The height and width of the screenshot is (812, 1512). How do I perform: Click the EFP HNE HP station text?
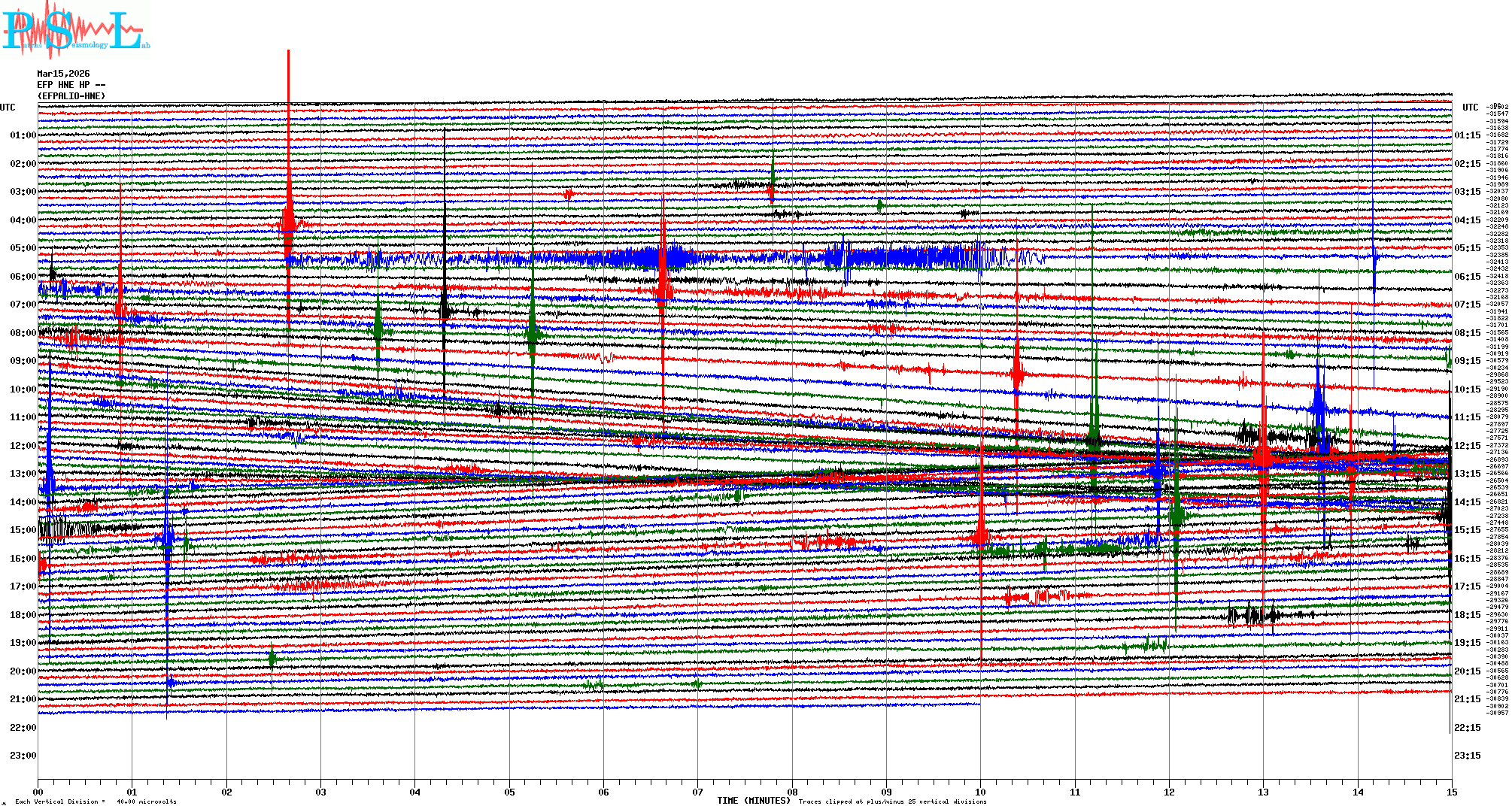tap(71, 85)
